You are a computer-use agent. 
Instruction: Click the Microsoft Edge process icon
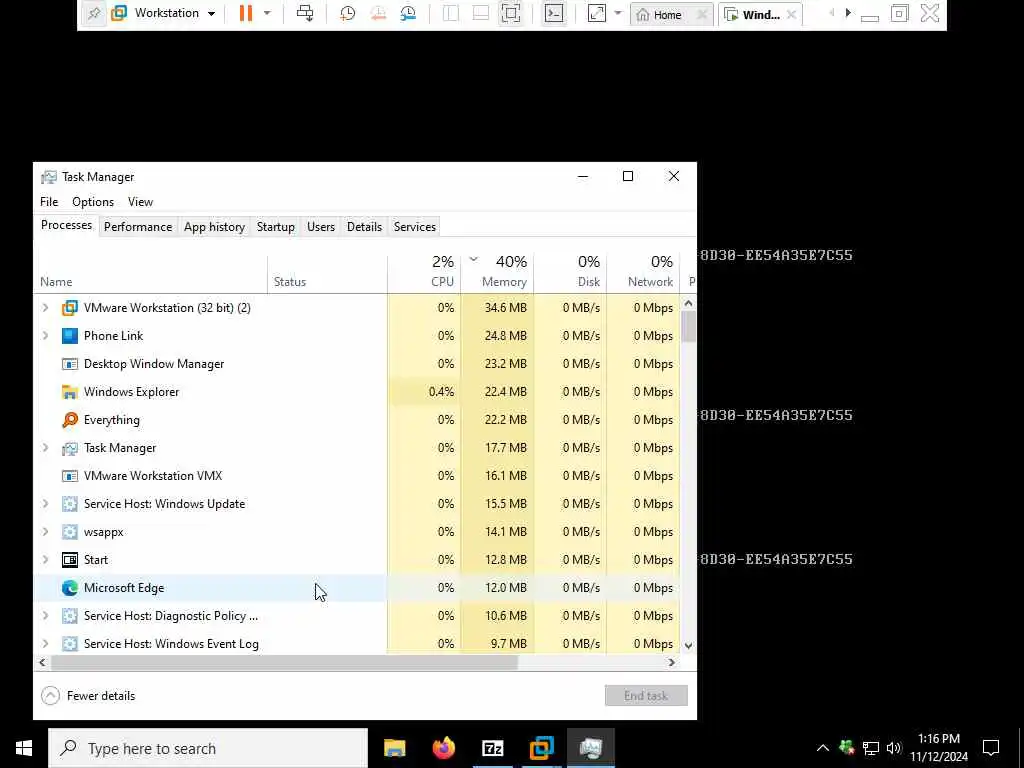click(70, 588)
